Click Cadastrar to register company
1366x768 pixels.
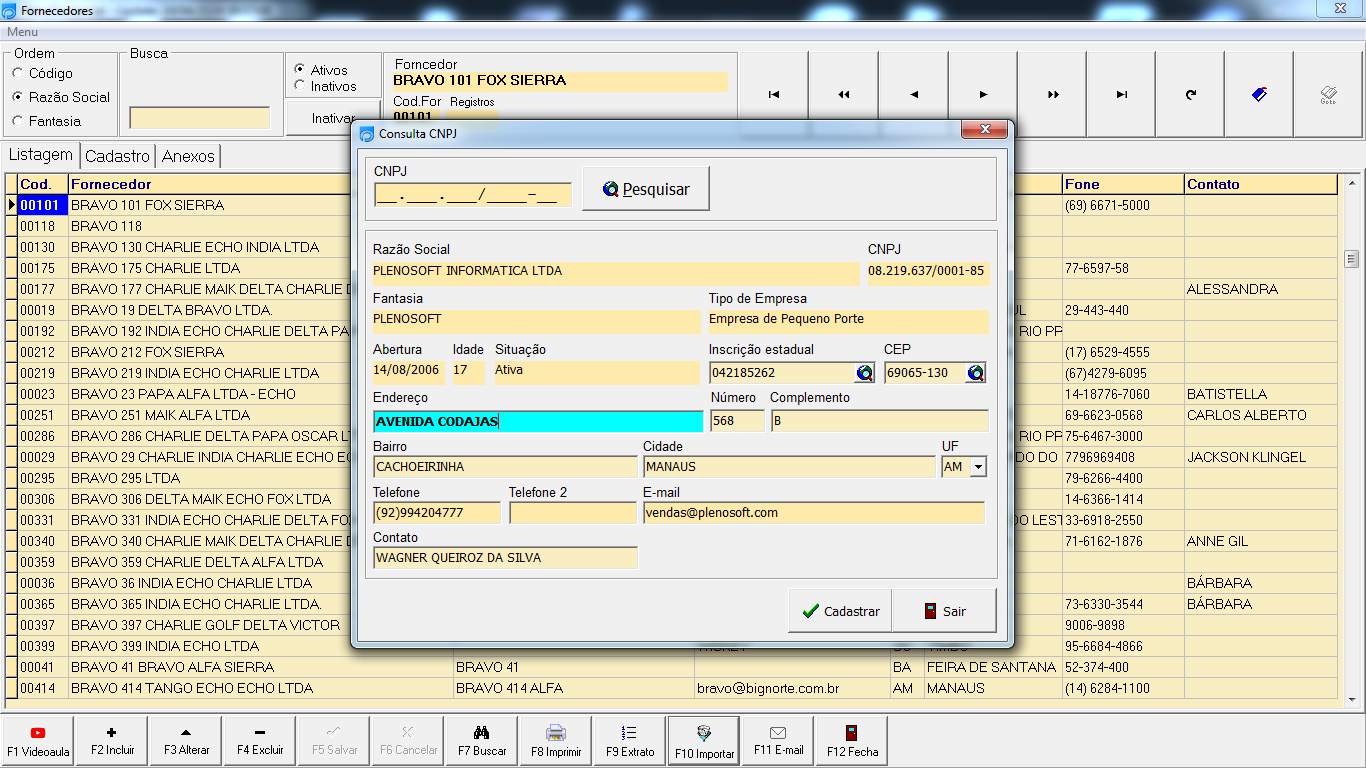(x=840, y=611)
